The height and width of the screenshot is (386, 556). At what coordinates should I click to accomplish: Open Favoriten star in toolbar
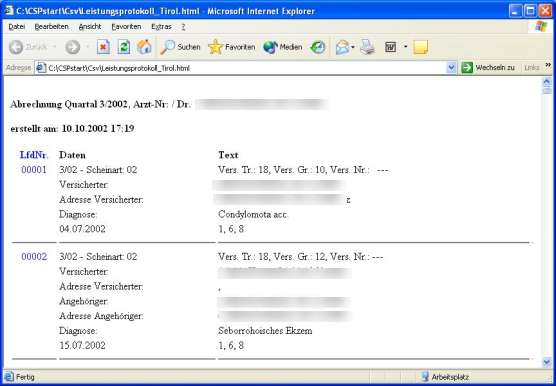(232, 47)
